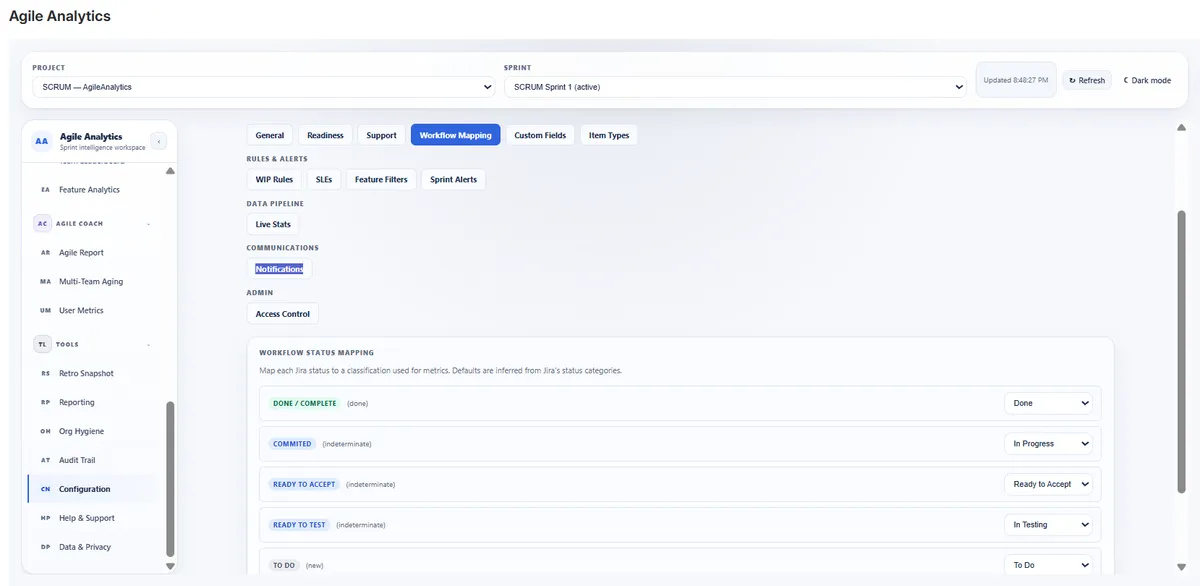
Task: Collapse the sidebar with the arrow button
Action: [x=158, y=141]
